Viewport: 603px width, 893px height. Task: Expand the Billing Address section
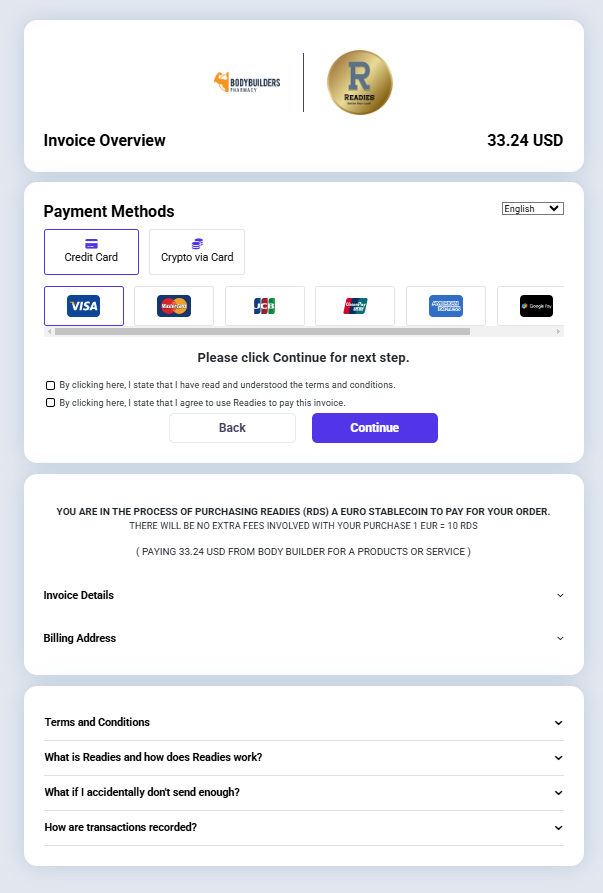[x=303, y=638]
